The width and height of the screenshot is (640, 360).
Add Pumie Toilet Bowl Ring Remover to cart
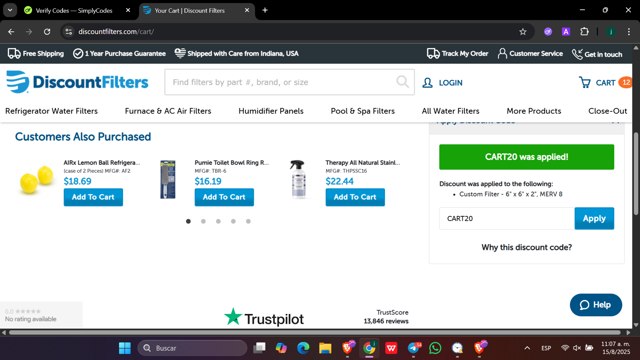tap(224, 197)
